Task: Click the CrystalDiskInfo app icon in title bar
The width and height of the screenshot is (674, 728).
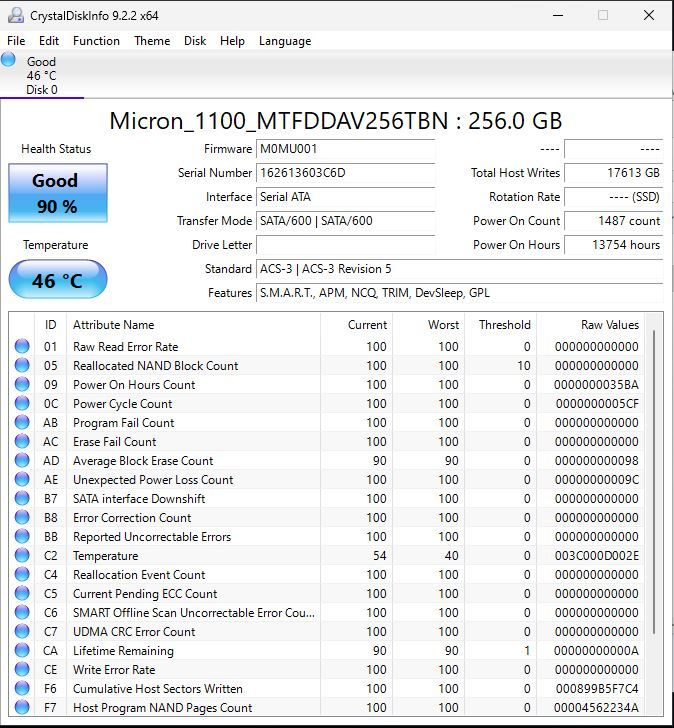Action: coord(16,15)
